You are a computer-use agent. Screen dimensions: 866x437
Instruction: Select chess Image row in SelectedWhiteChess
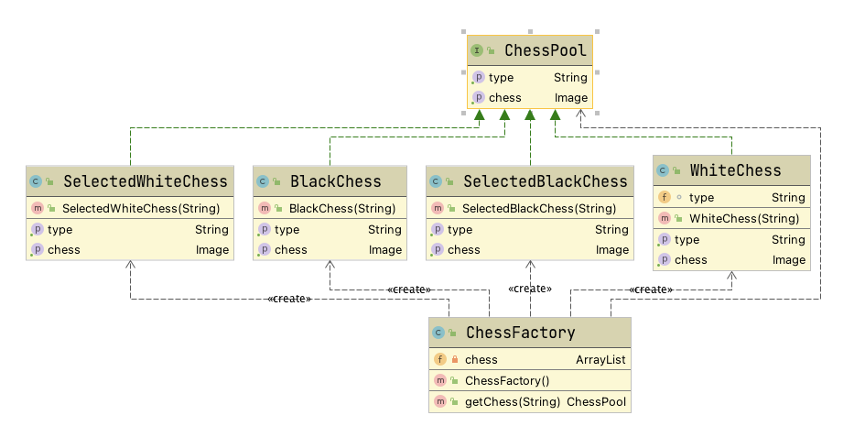point(130,250)
